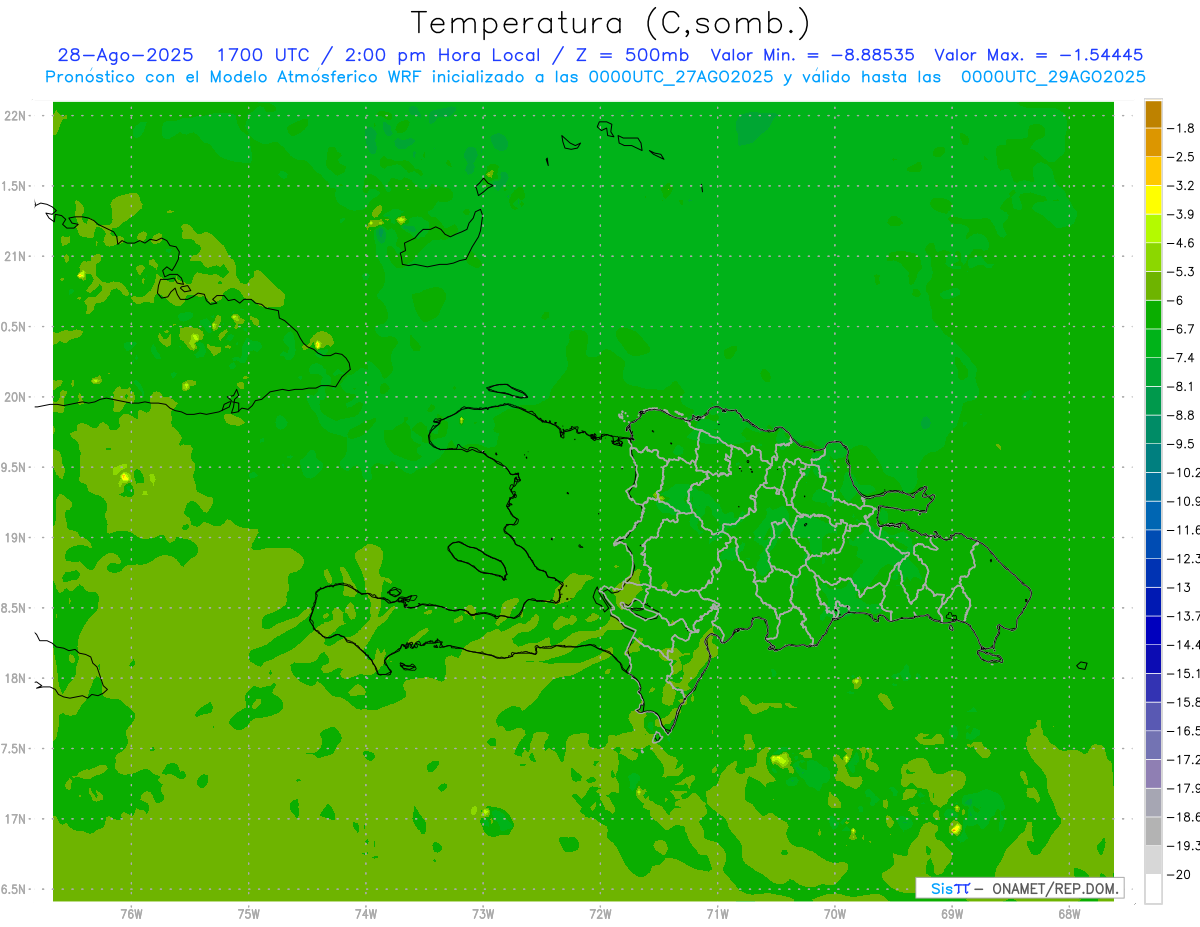Click the "70W" longitude label
The width and height of the screenshot is (1200, 927).
click(x=835, y=914)
